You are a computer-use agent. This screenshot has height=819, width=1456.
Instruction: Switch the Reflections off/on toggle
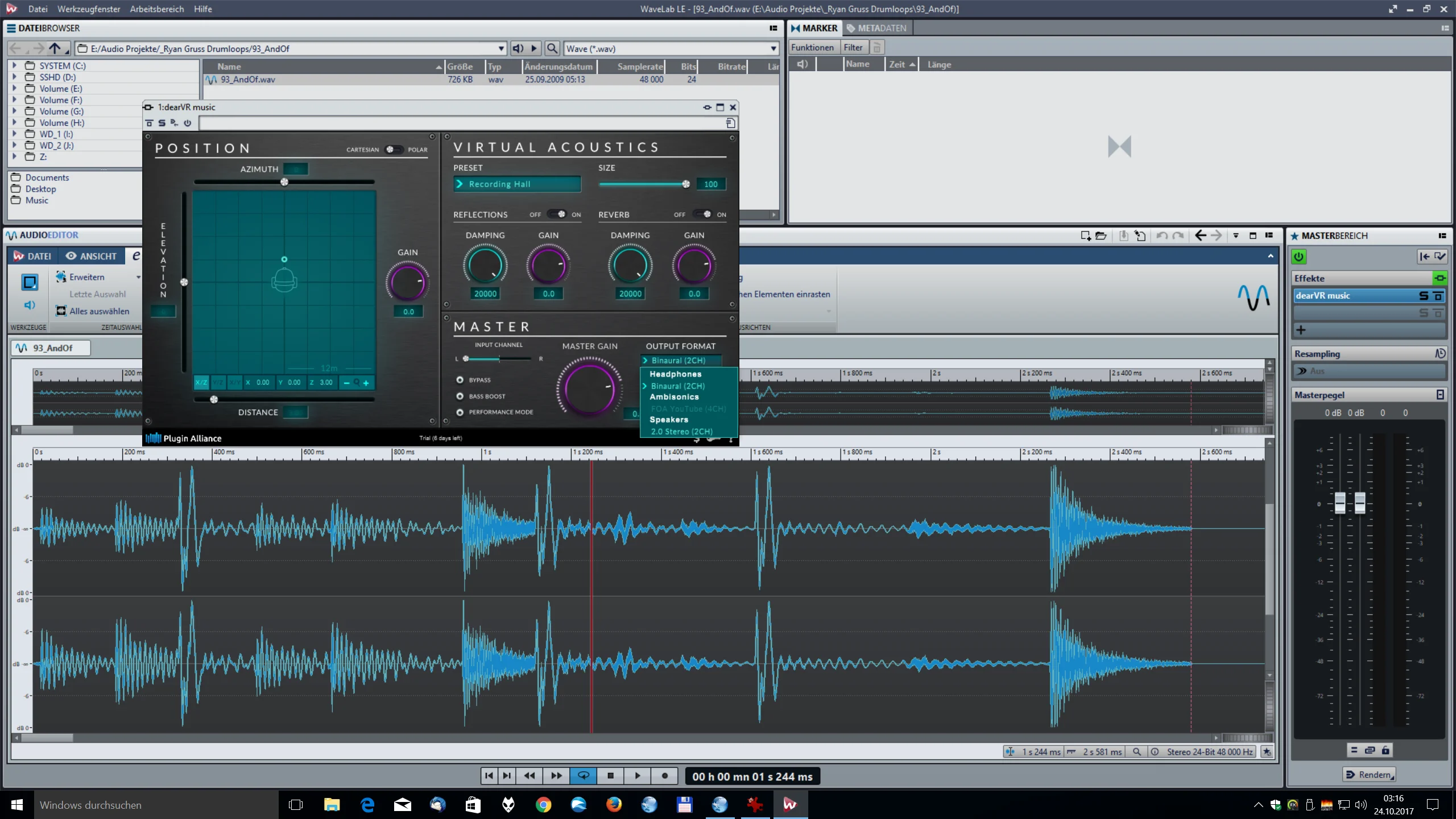point(557,214)
